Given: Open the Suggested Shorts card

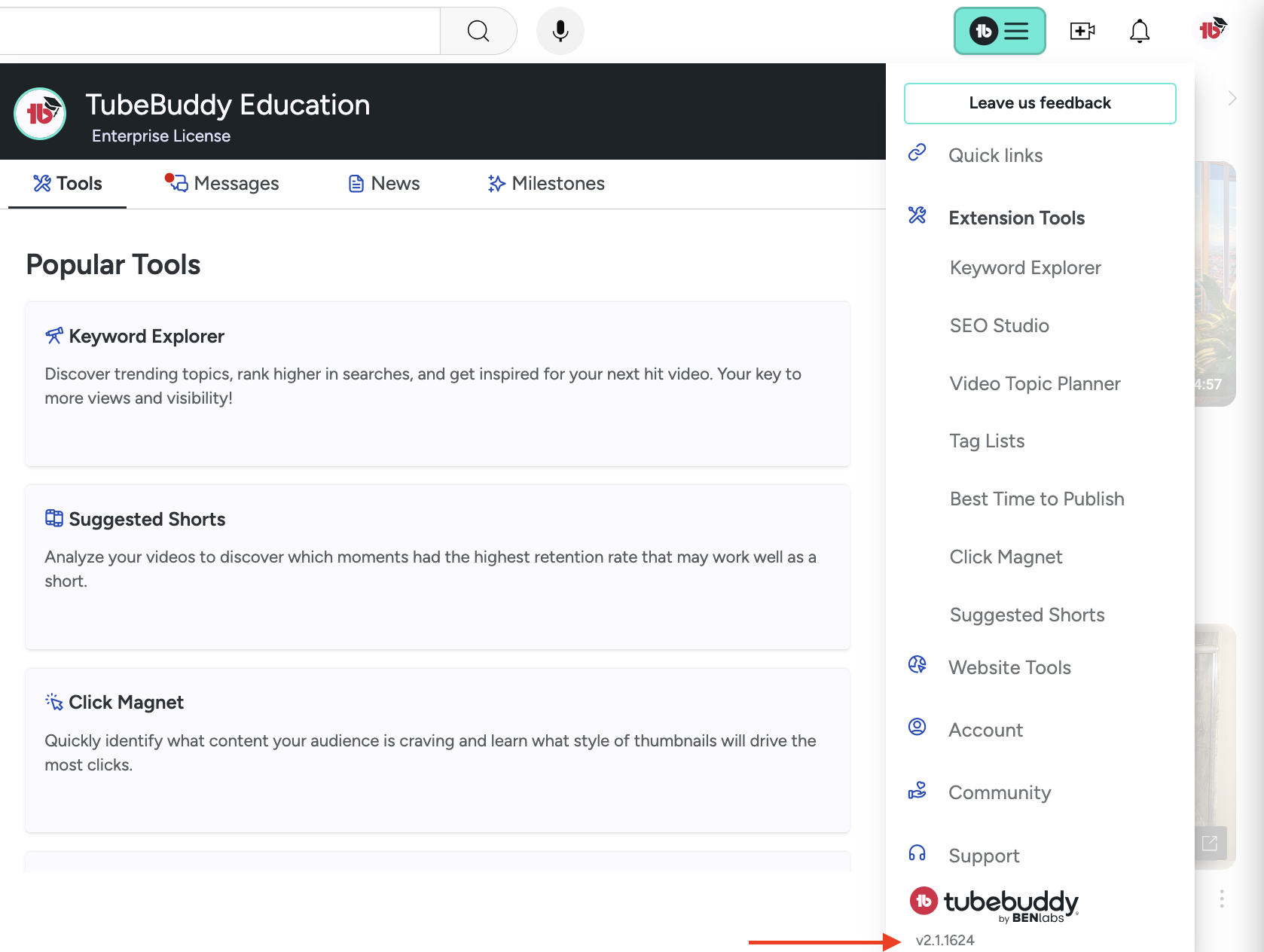Looking at the screenshot, I should (438, 566).
